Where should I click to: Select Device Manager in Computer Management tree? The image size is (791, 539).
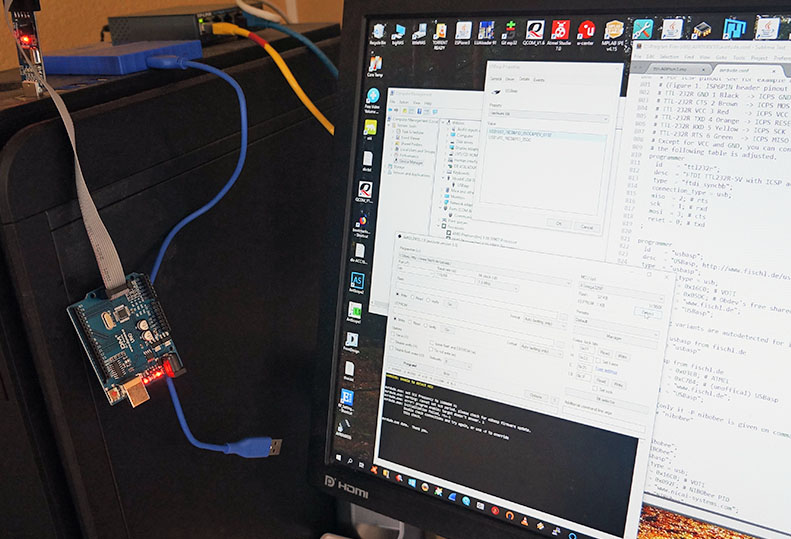click(409, 161)
